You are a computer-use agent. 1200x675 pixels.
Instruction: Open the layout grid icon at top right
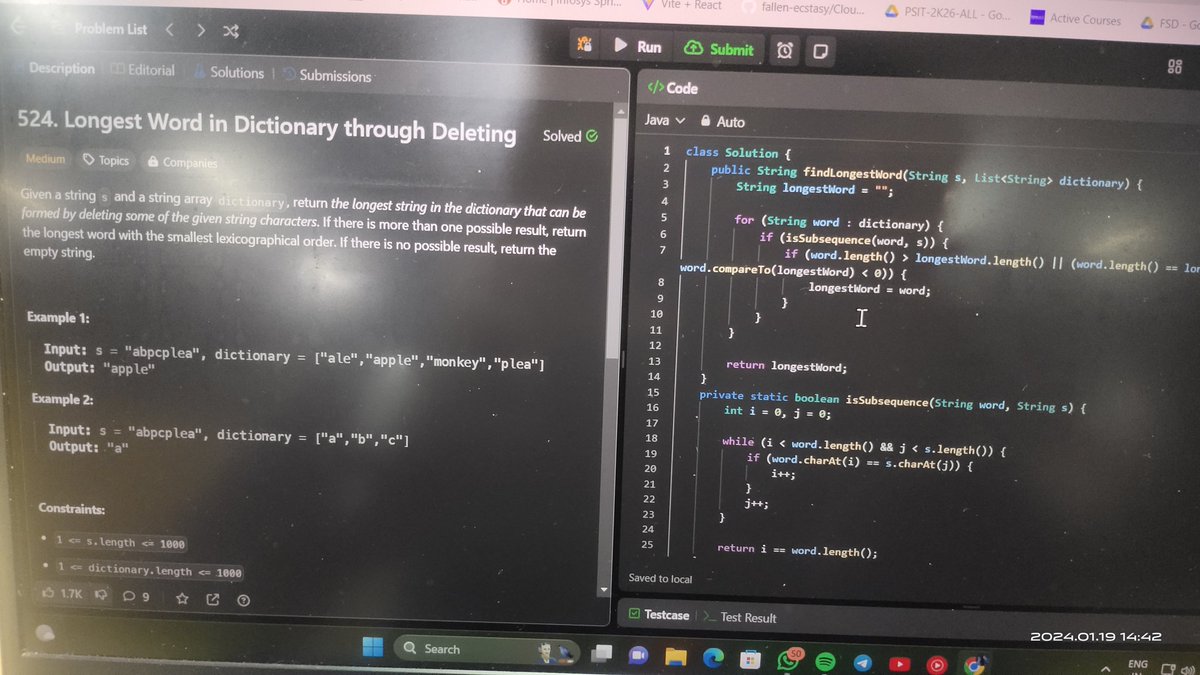1175,66
